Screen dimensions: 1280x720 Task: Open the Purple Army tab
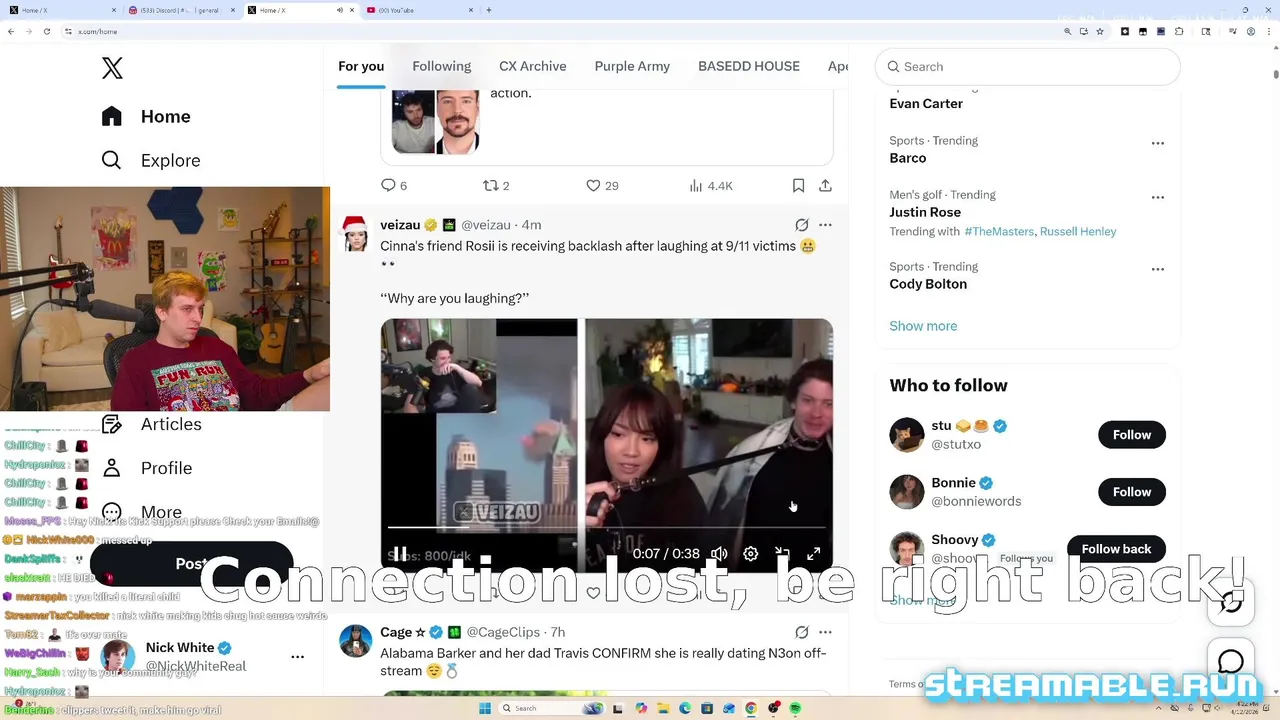coord(632,66)
